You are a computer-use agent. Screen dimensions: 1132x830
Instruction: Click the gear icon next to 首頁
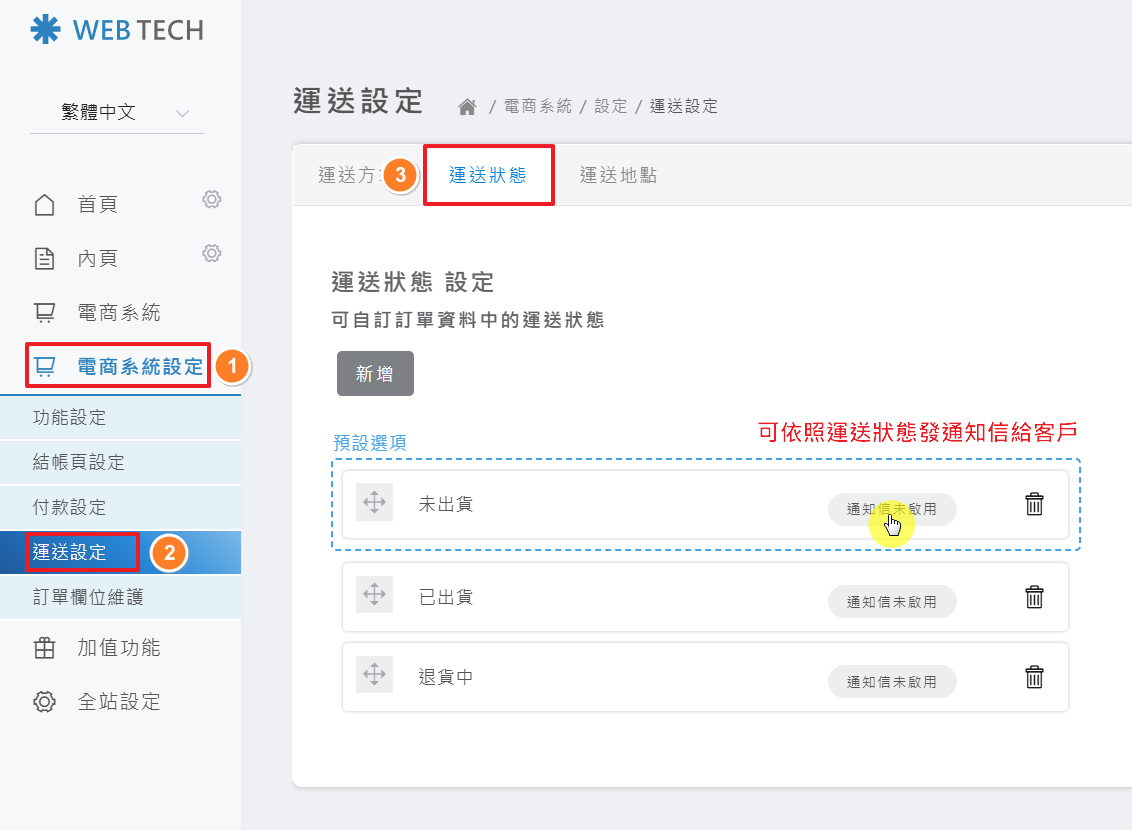(212, 199)
